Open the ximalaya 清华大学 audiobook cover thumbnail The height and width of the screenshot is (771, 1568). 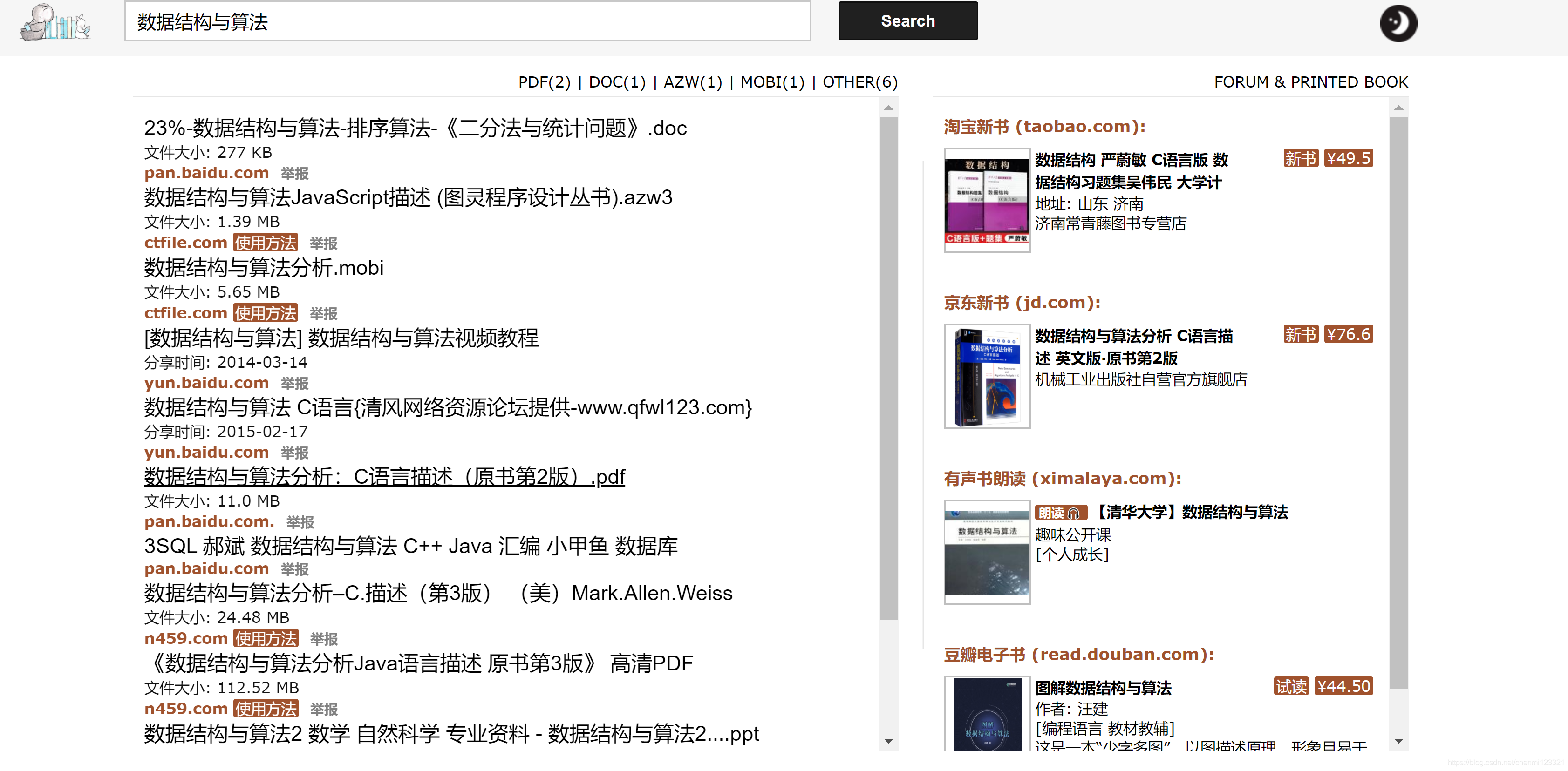tap(987, 552)
